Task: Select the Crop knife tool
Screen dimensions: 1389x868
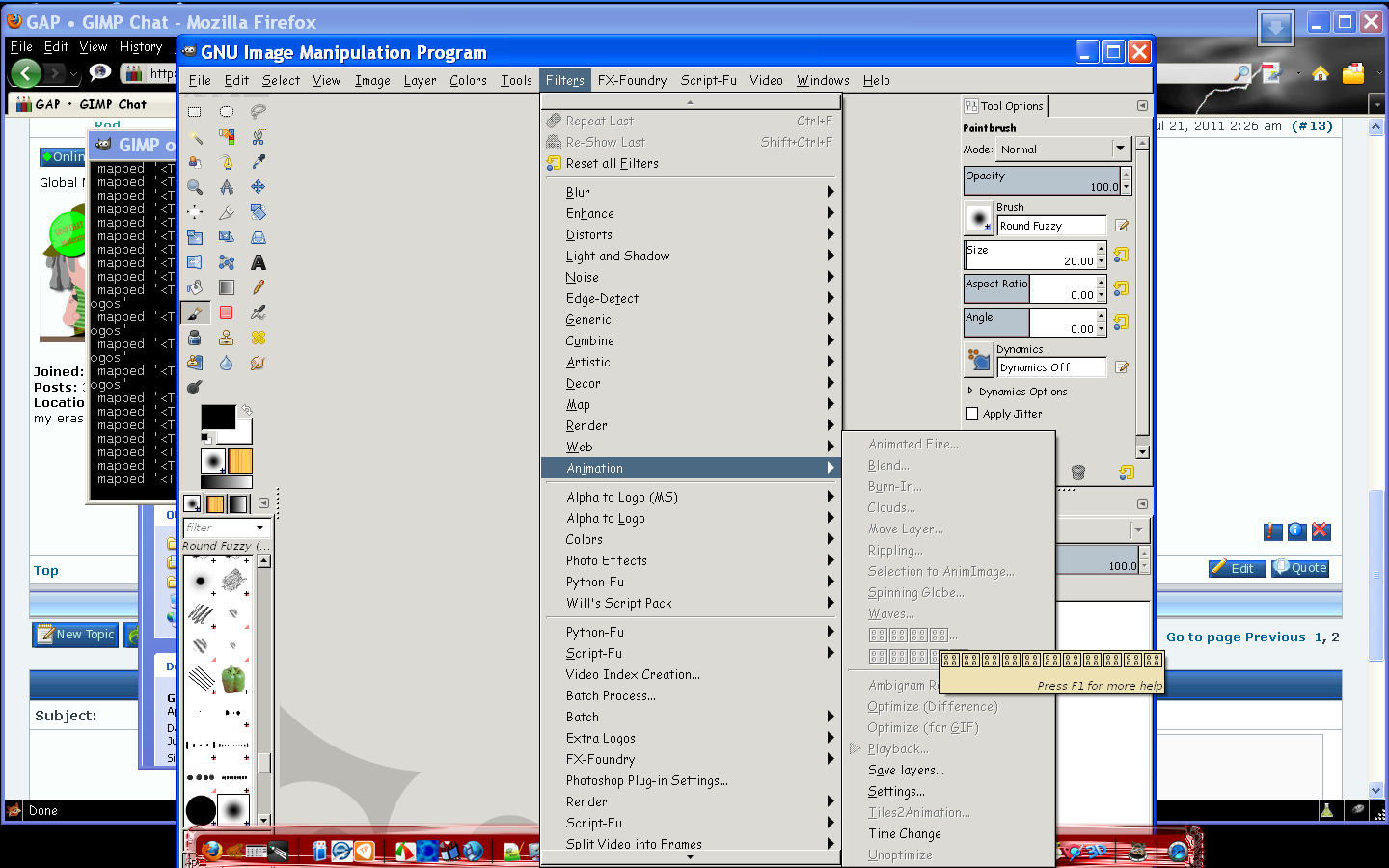Action: coord(227,212)
